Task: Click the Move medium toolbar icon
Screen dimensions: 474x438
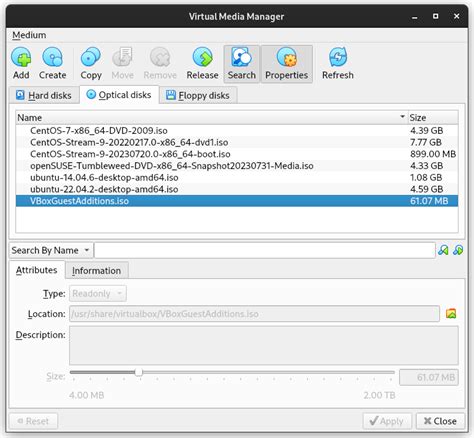Action: coord(122,63)
